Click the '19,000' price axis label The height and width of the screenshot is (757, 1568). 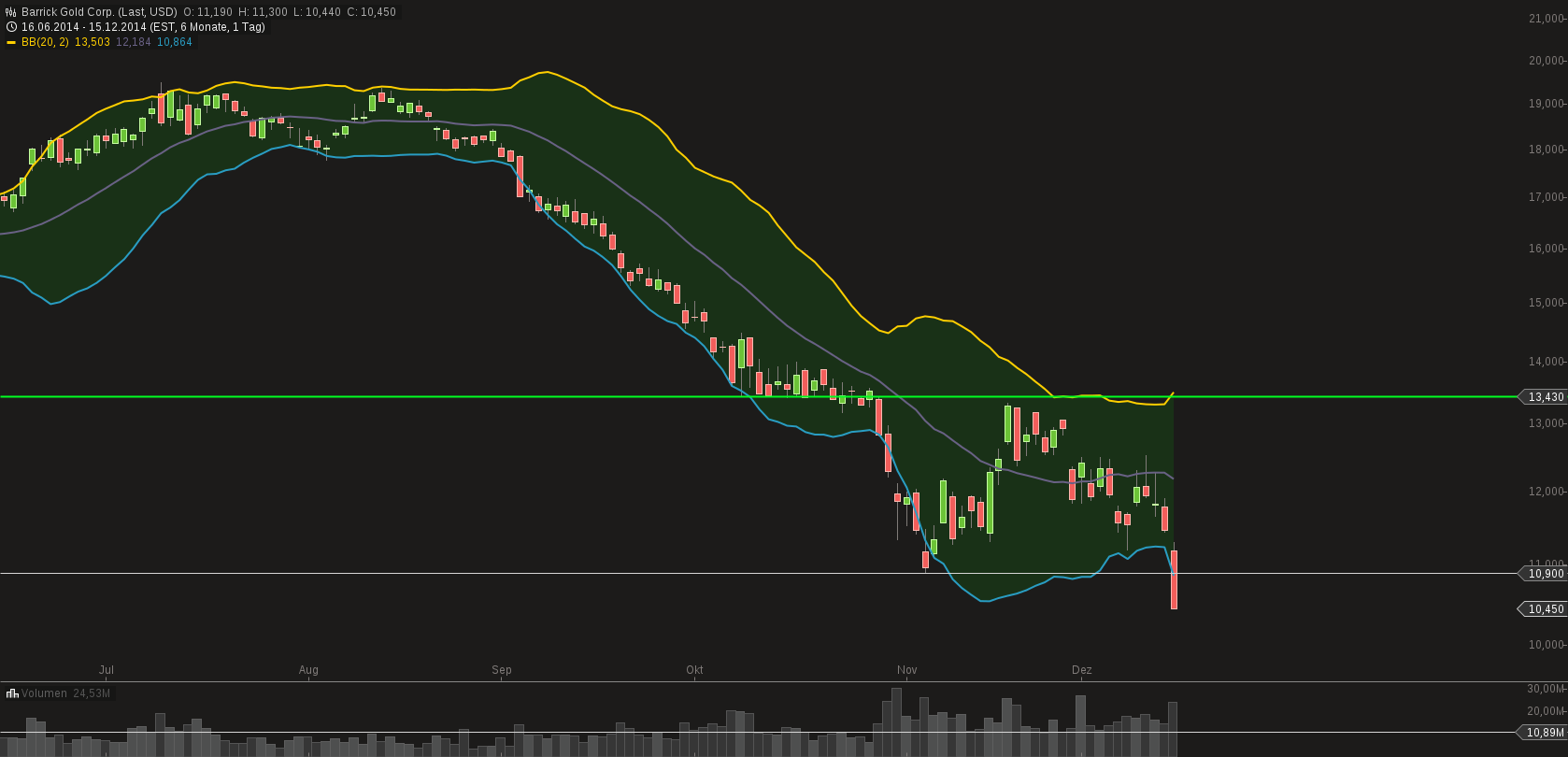point(1547,104)
